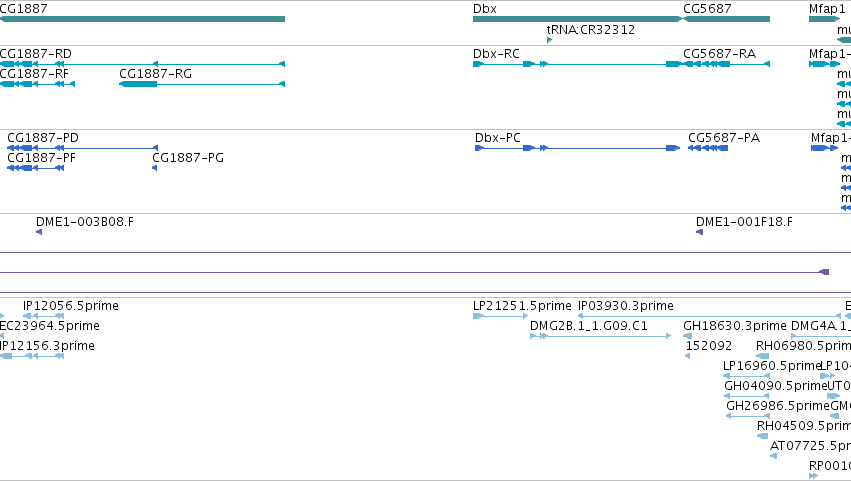Image resolution: width=851 pixels, height=481 pixels.
Task: Click the DME1-003B08.F label text
Action: tap(85, 222)
